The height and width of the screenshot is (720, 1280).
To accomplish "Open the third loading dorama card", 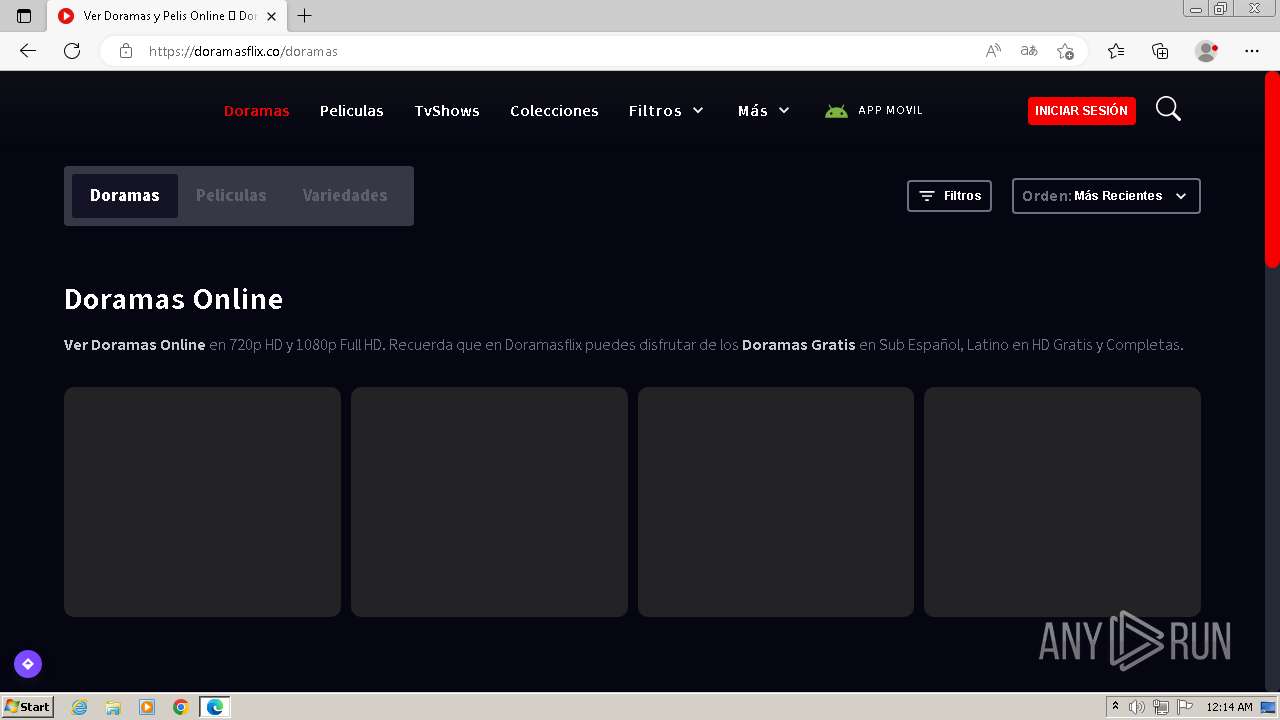I will coord(776,502).
